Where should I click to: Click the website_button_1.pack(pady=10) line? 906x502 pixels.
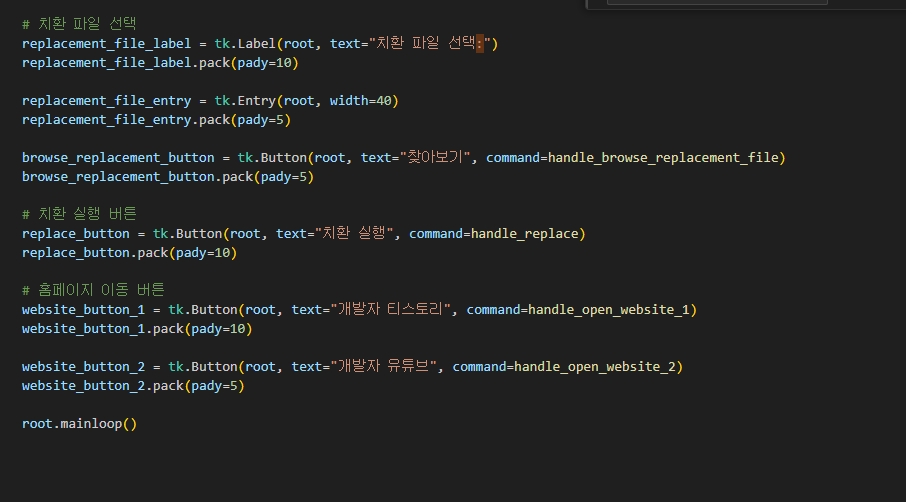click(x=138, y=329)
